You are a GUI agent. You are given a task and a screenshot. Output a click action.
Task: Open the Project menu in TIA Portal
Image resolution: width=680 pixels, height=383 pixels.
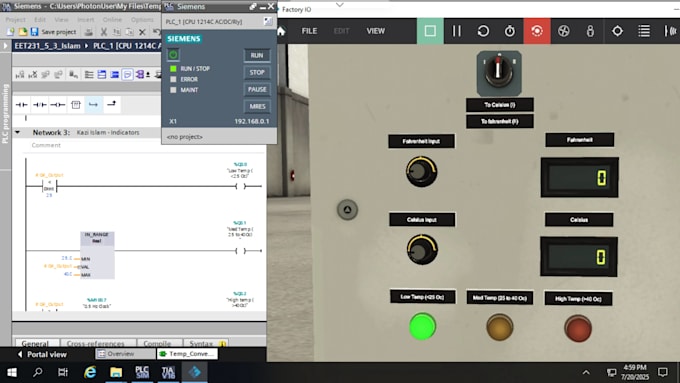[x=16, y=20]
